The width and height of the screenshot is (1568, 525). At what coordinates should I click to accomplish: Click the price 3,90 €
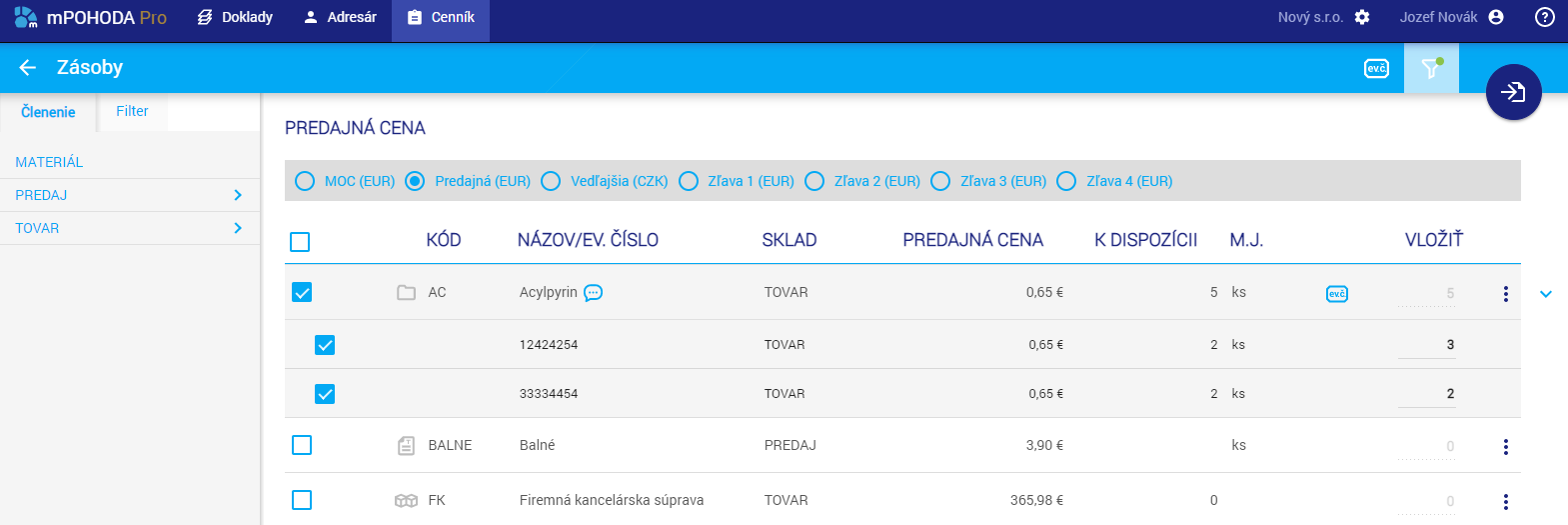[x=1044, y=445]
